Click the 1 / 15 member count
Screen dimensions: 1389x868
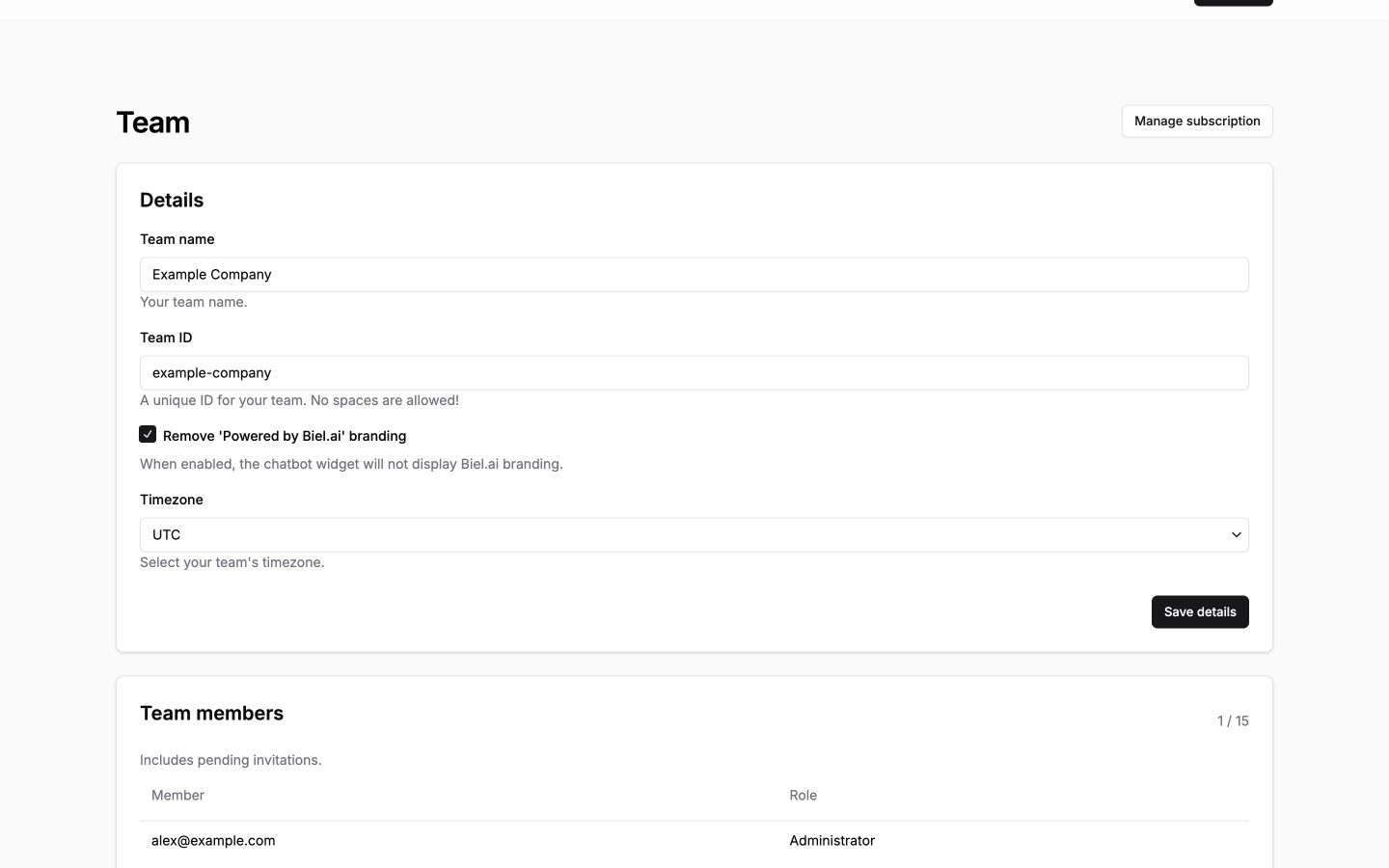point(1233,721)
